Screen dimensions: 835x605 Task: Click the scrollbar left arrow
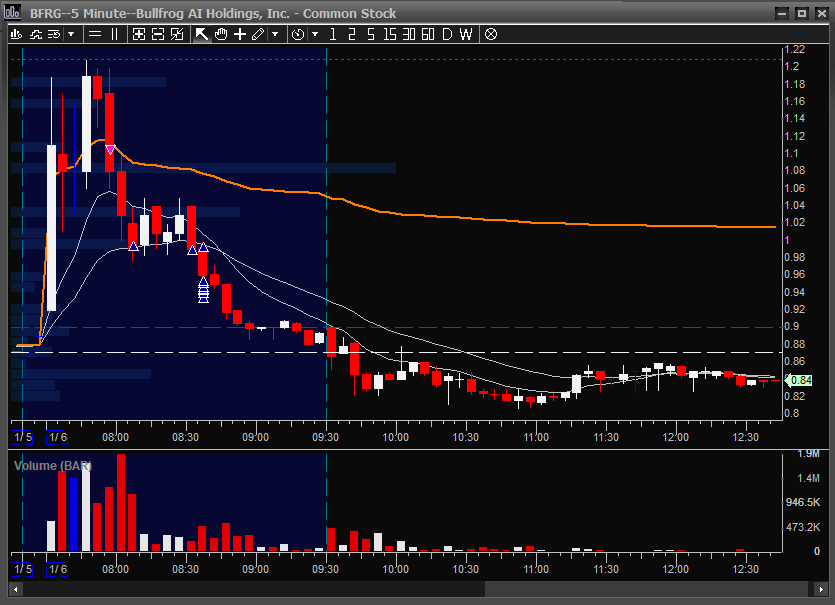coord(15,589)
